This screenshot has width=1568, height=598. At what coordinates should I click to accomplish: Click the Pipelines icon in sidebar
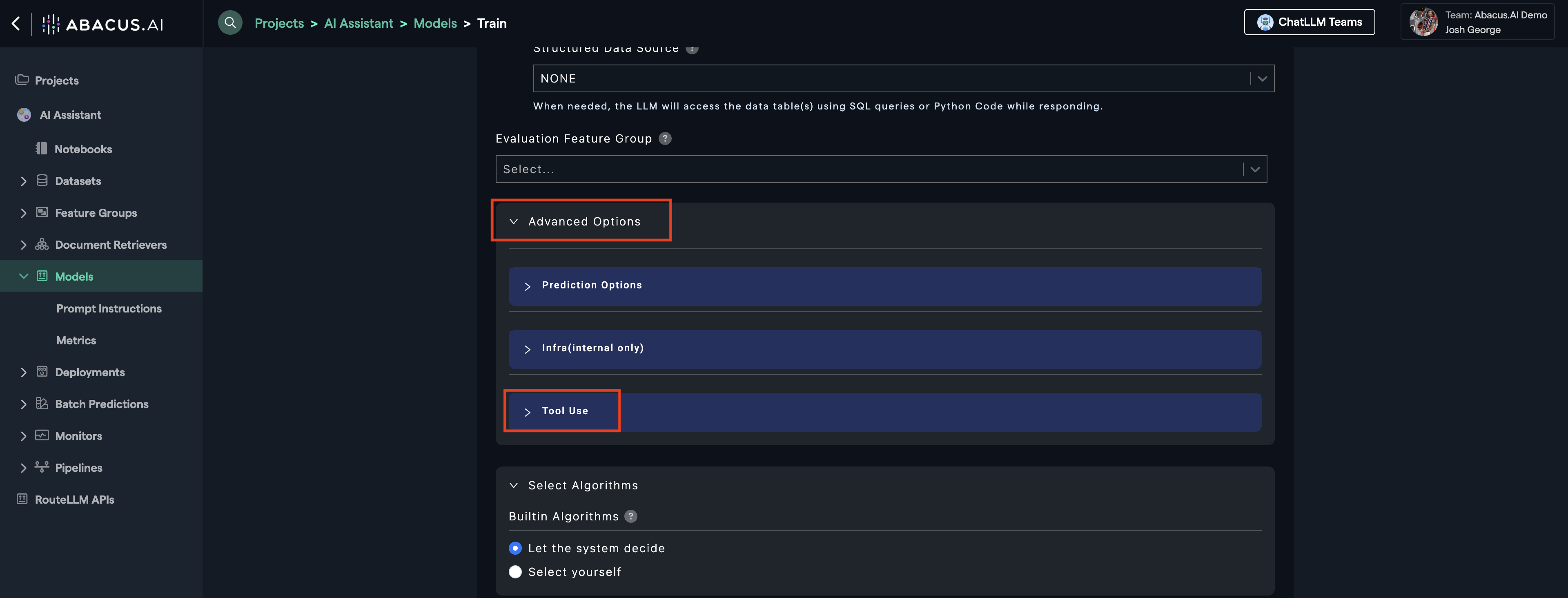pos(42,467)
